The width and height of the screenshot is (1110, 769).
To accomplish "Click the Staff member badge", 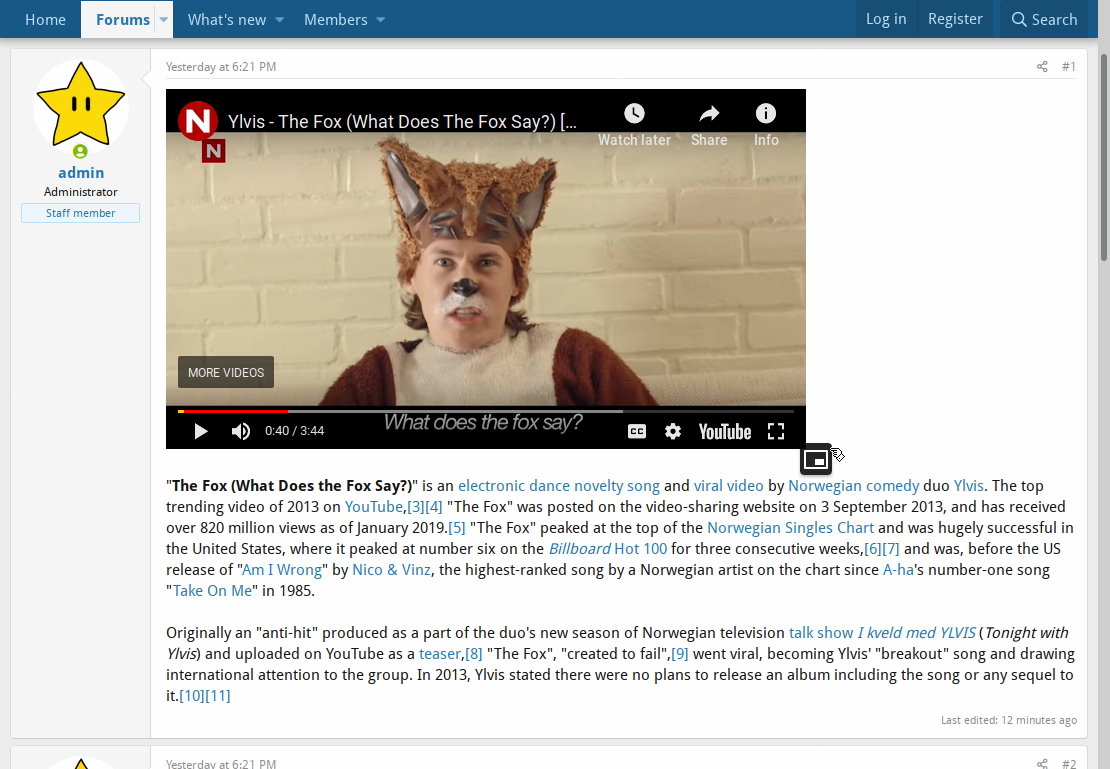I will click(80, 213).
